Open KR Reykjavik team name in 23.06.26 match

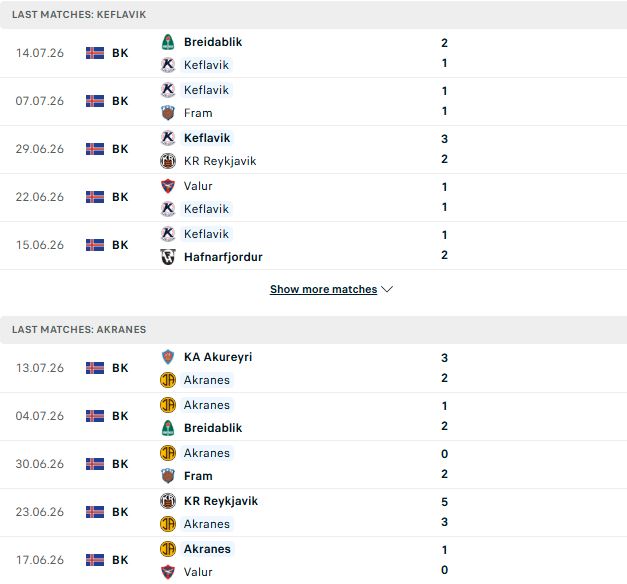(x=221, y=501)
